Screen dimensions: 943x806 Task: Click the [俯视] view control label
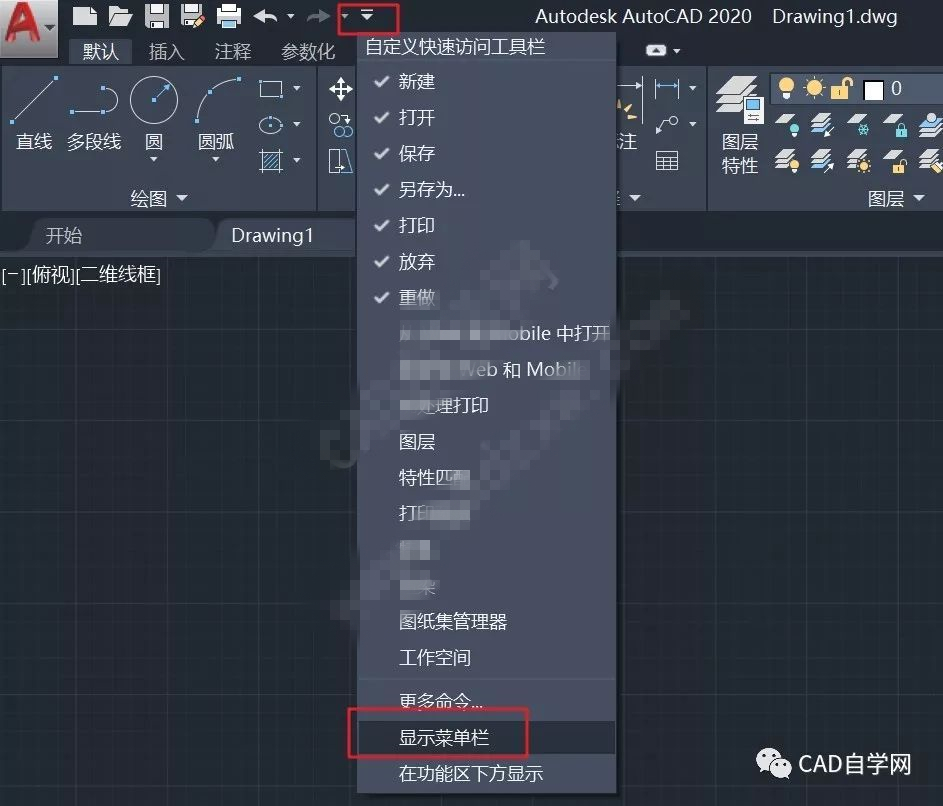point(52,275)
